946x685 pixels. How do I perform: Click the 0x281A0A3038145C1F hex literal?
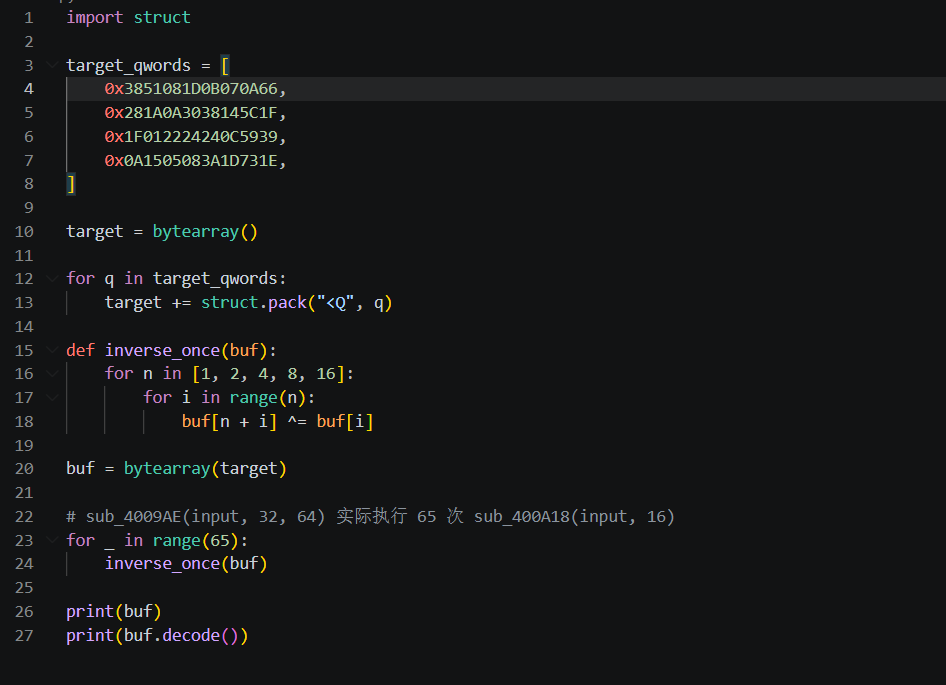pyautogui.click(x=191, y=113)
